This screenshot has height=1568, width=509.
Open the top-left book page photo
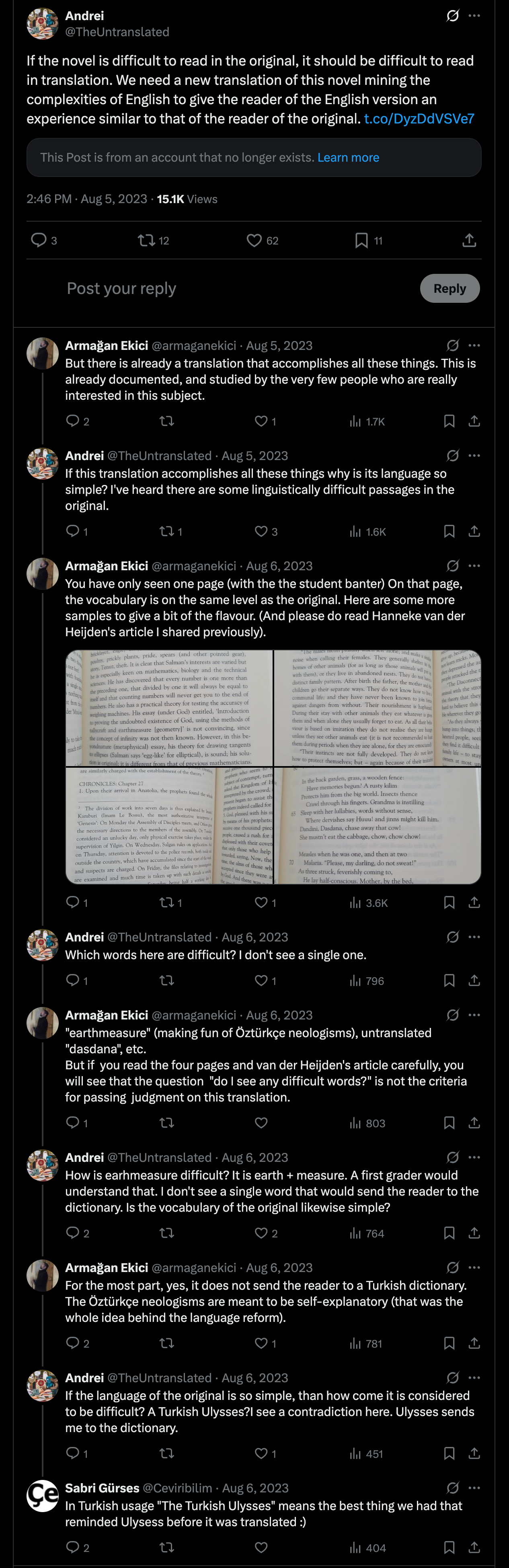[x=168, y=708]
